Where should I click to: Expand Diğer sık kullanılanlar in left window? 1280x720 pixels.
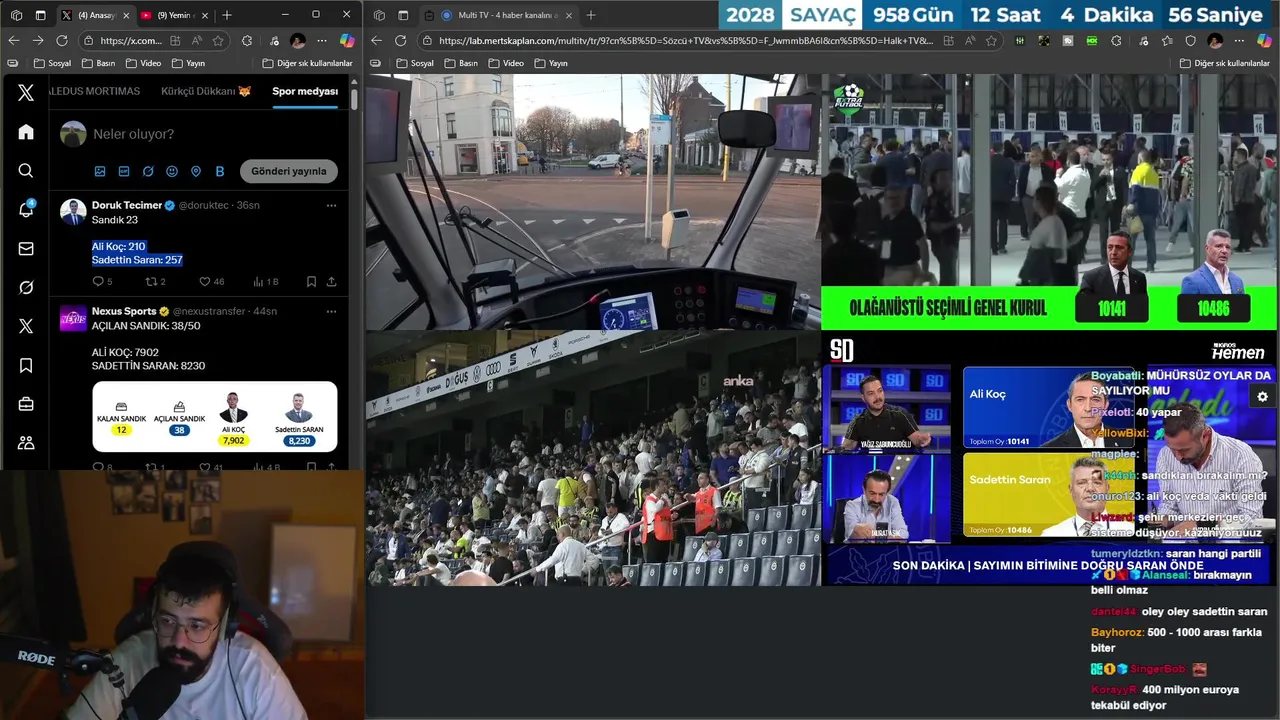point(307,63)
